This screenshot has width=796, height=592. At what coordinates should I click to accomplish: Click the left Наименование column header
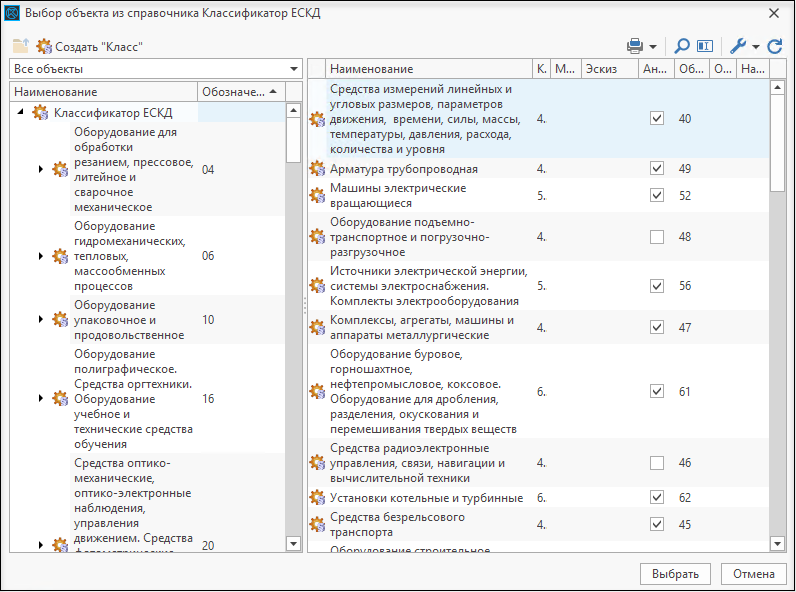(104, 92)
